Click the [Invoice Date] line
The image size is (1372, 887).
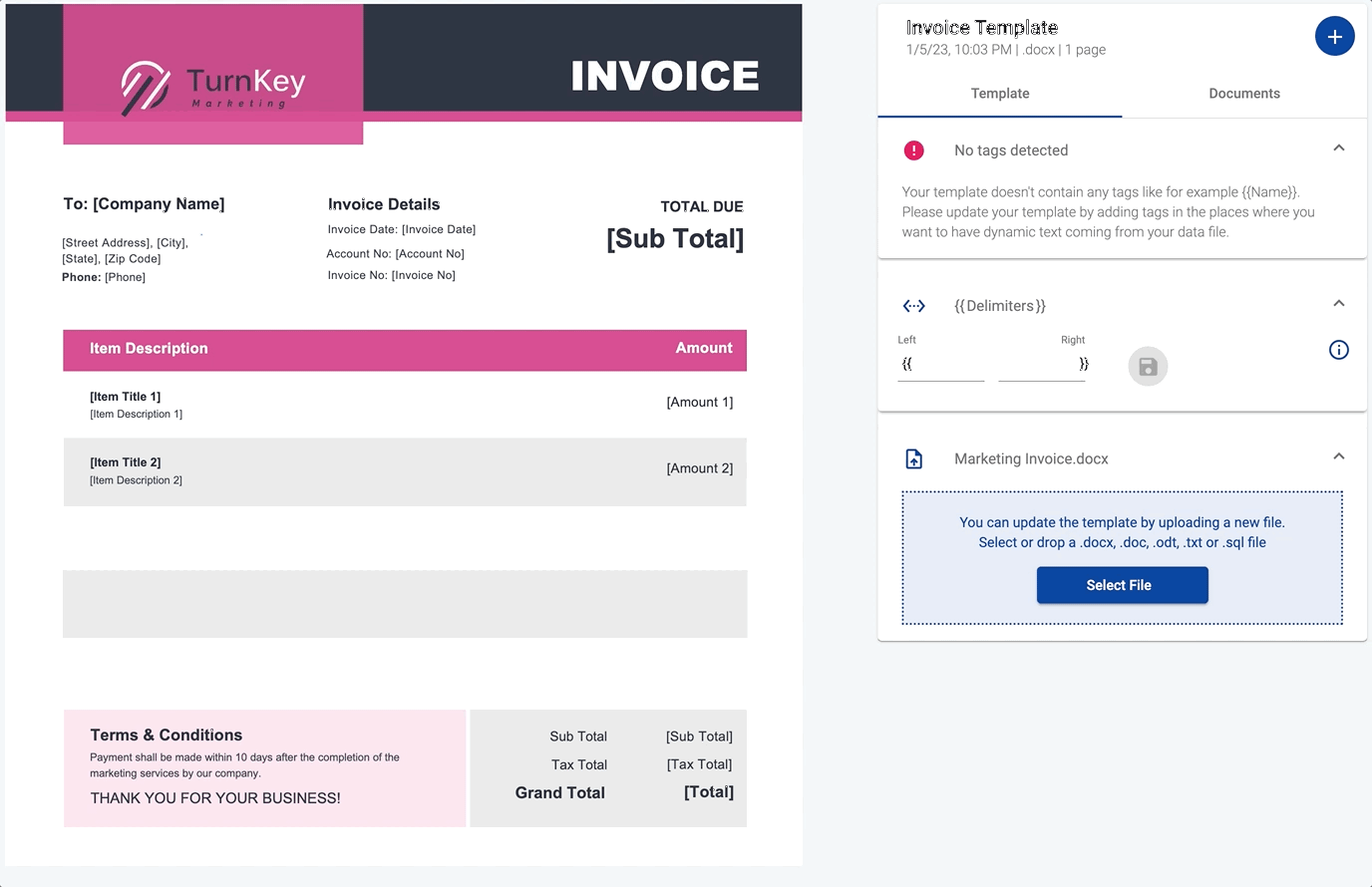point(402,229)
